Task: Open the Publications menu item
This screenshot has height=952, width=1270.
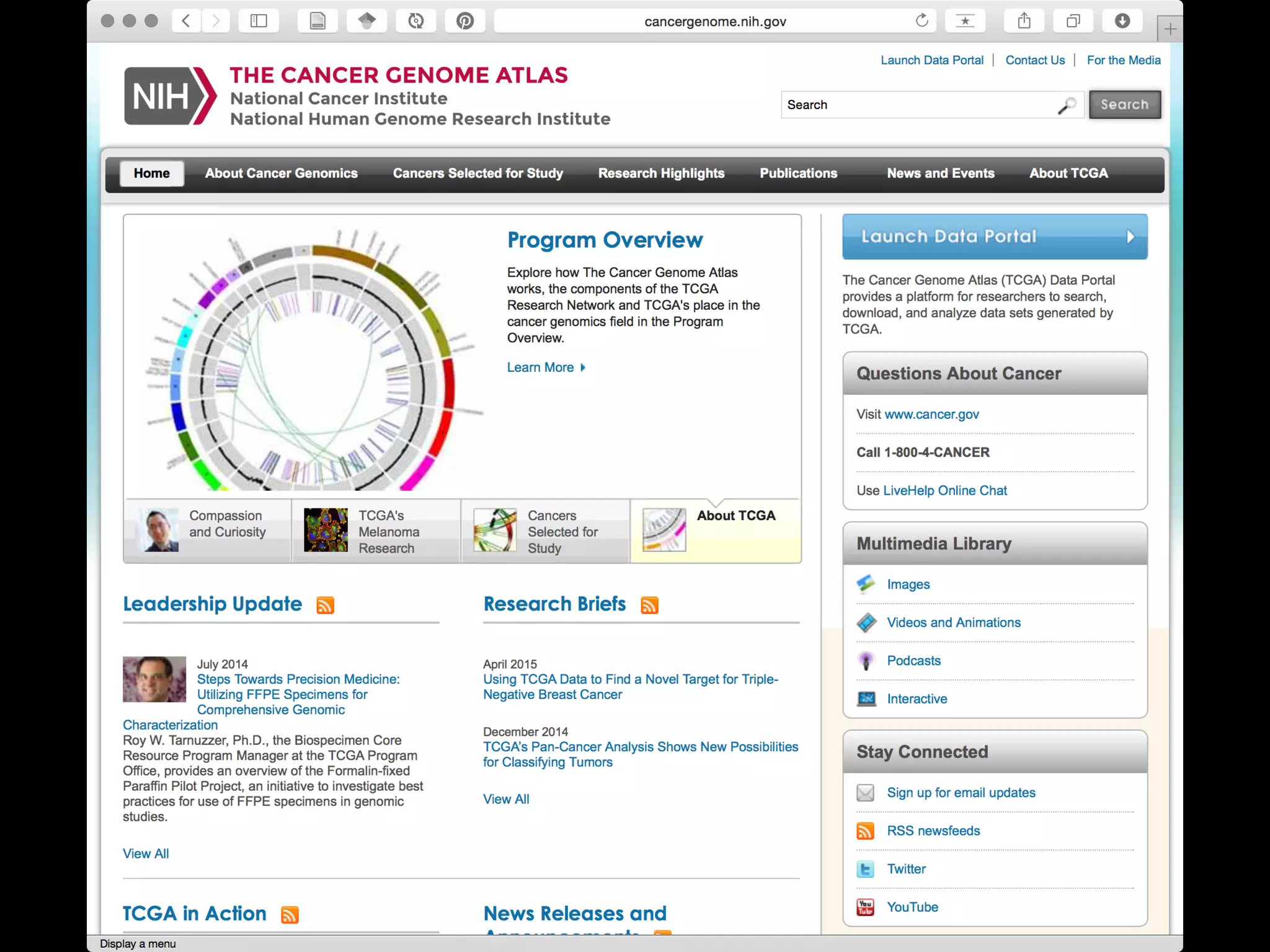Action: (798, 174)
